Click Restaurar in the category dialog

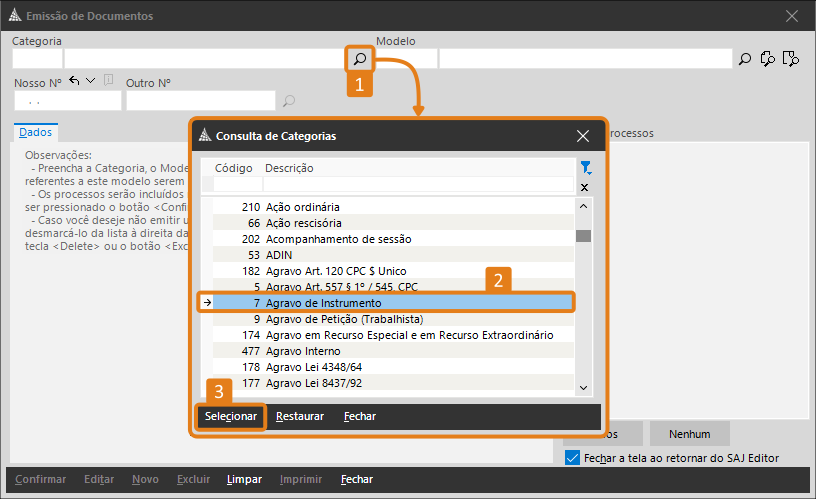(x=300, y=416)
